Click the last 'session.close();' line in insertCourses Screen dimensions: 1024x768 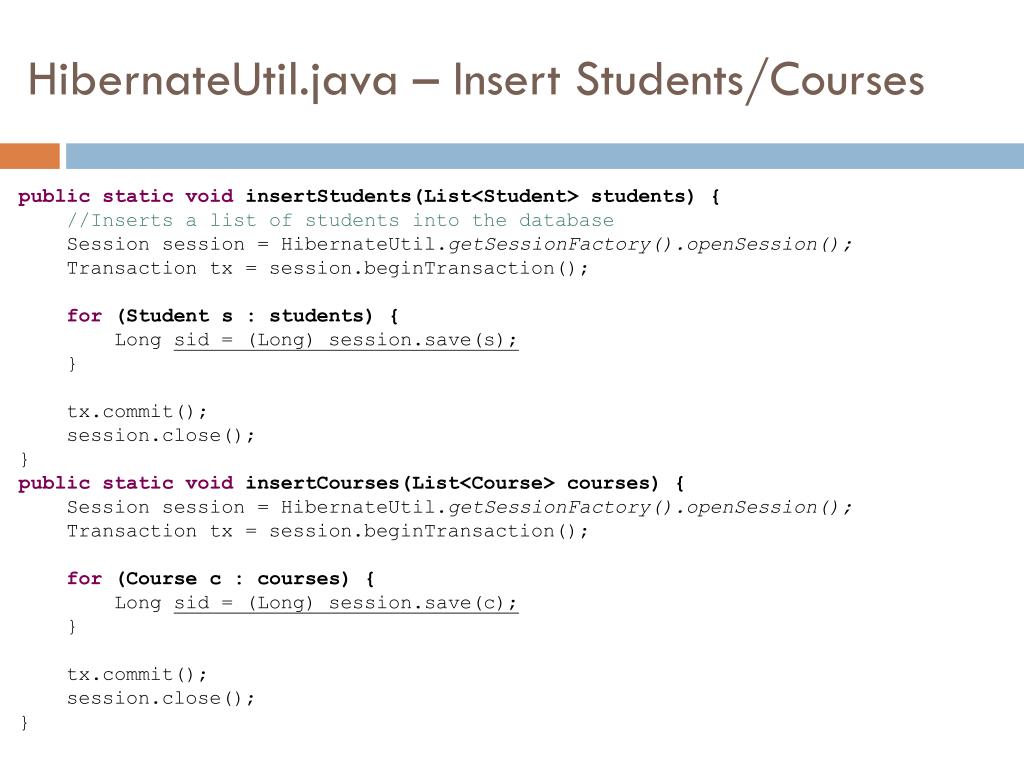[x=161, y=698]
